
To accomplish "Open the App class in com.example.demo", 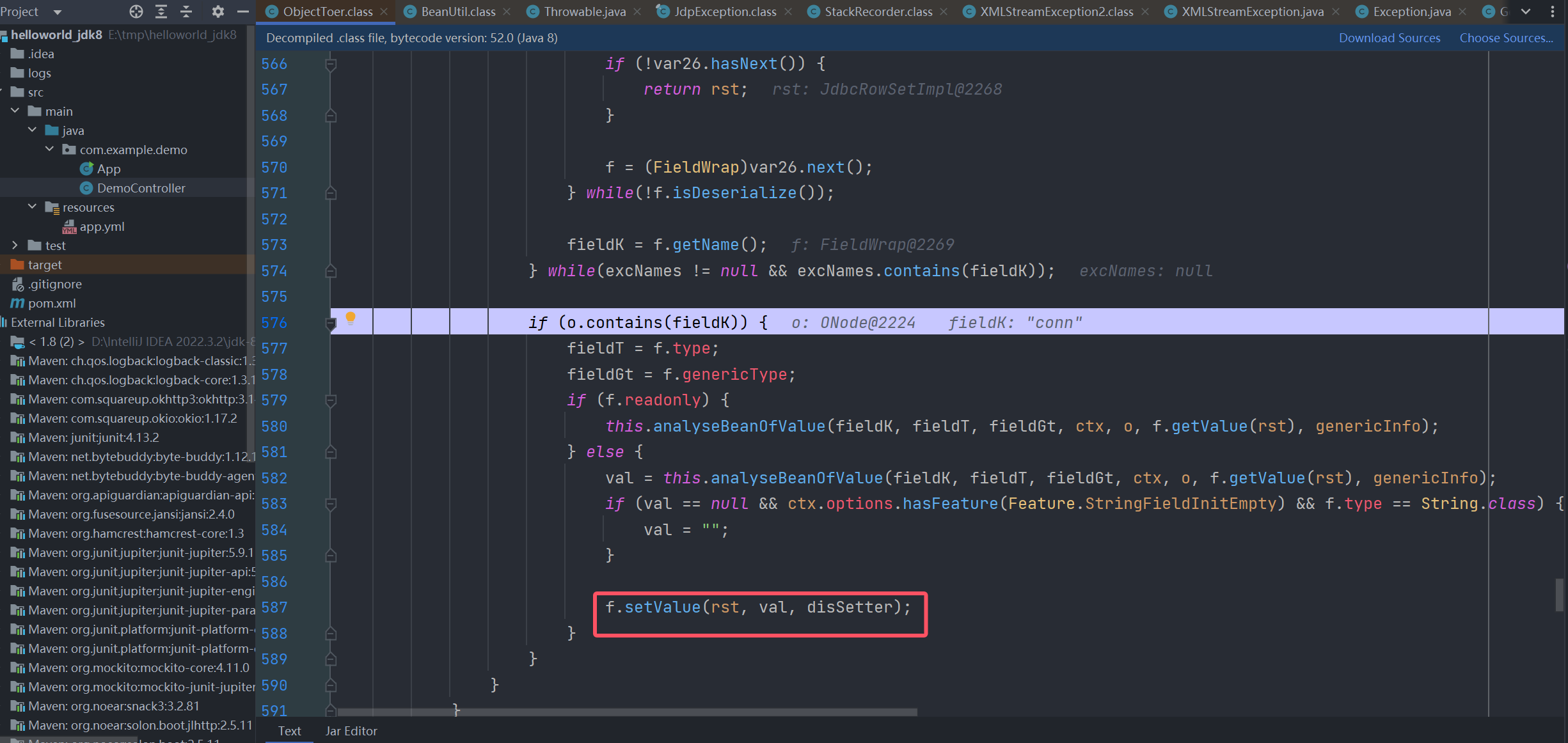I will tap(109, 168).
